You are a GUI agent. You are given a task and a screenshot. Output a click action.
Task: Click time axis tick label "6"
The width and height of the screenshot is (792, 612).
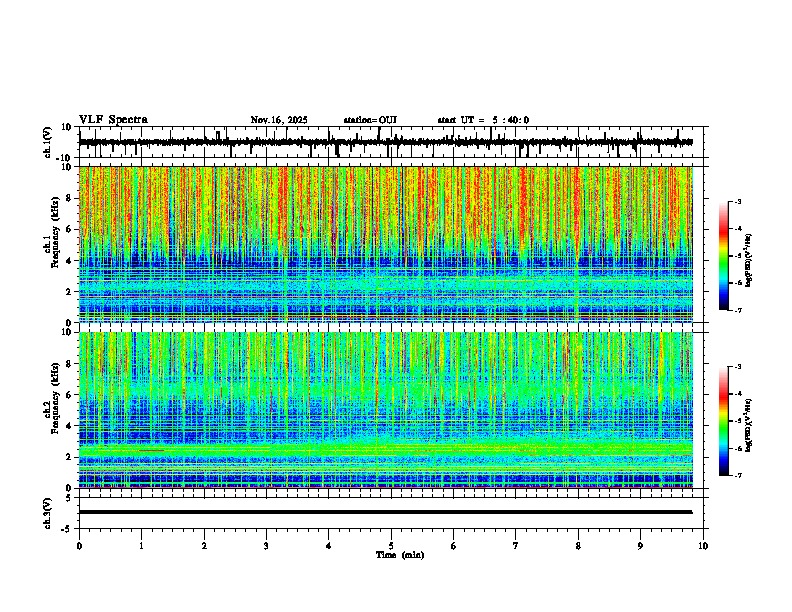click(x=454, y=546)
